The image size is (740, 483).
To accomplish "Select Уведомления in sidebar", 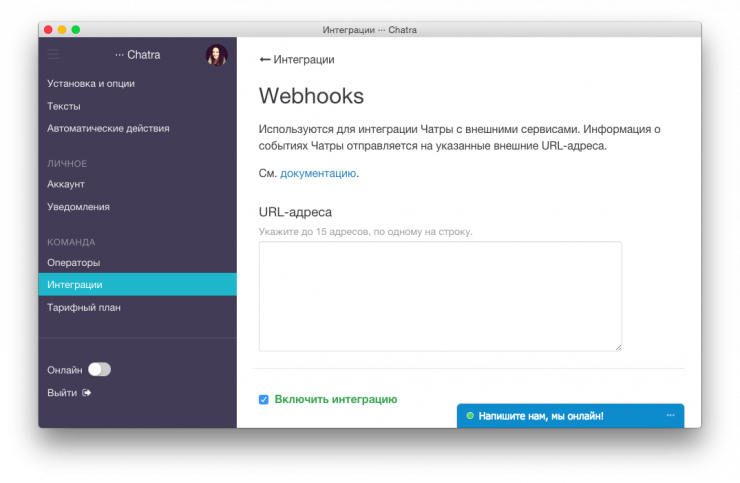I will (x=78, y=207).
